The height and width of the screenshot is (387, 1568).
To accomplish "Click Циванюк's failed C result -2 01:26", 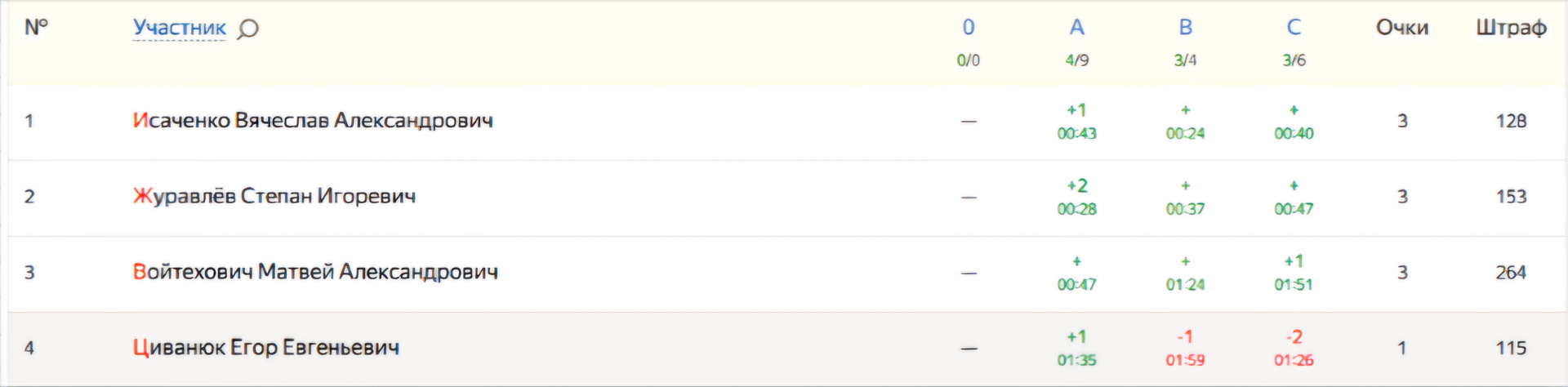I will [x=1294, y=349].
